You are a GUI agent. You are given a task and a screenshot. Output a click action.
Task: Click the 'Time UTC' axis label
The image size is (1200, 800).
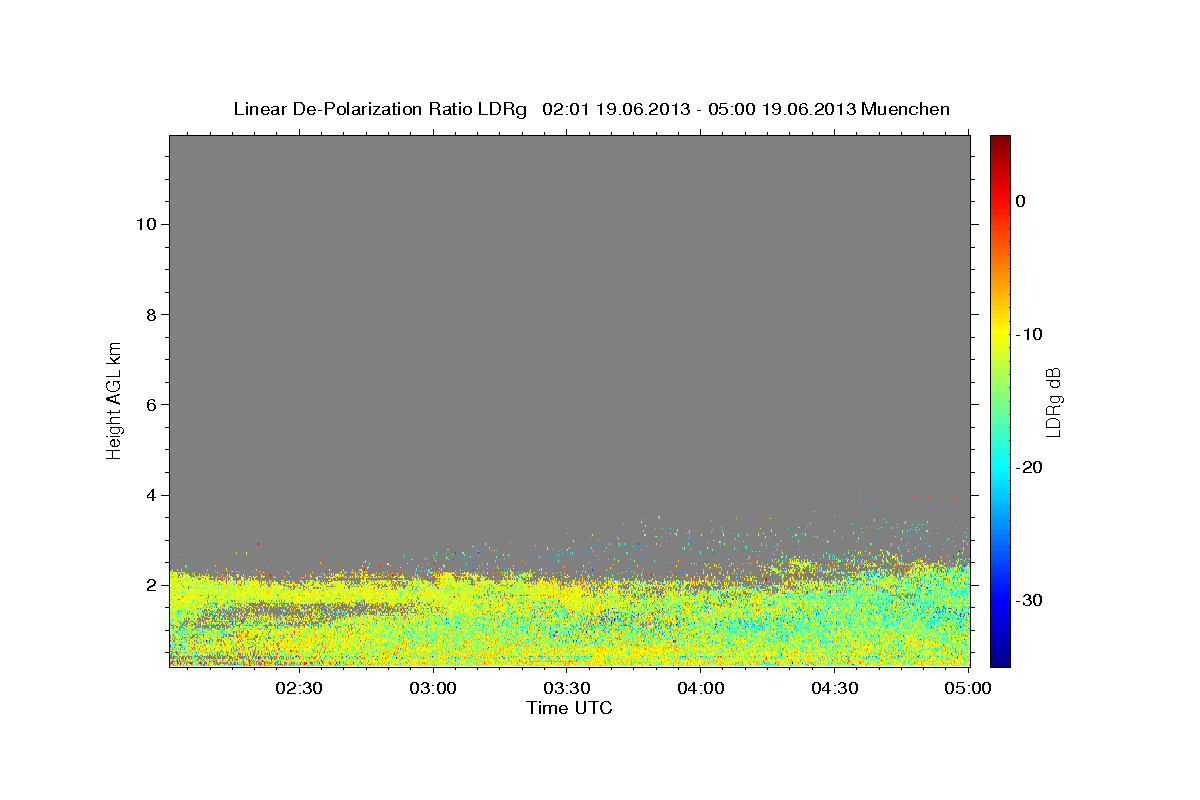(x=569, y=708)
